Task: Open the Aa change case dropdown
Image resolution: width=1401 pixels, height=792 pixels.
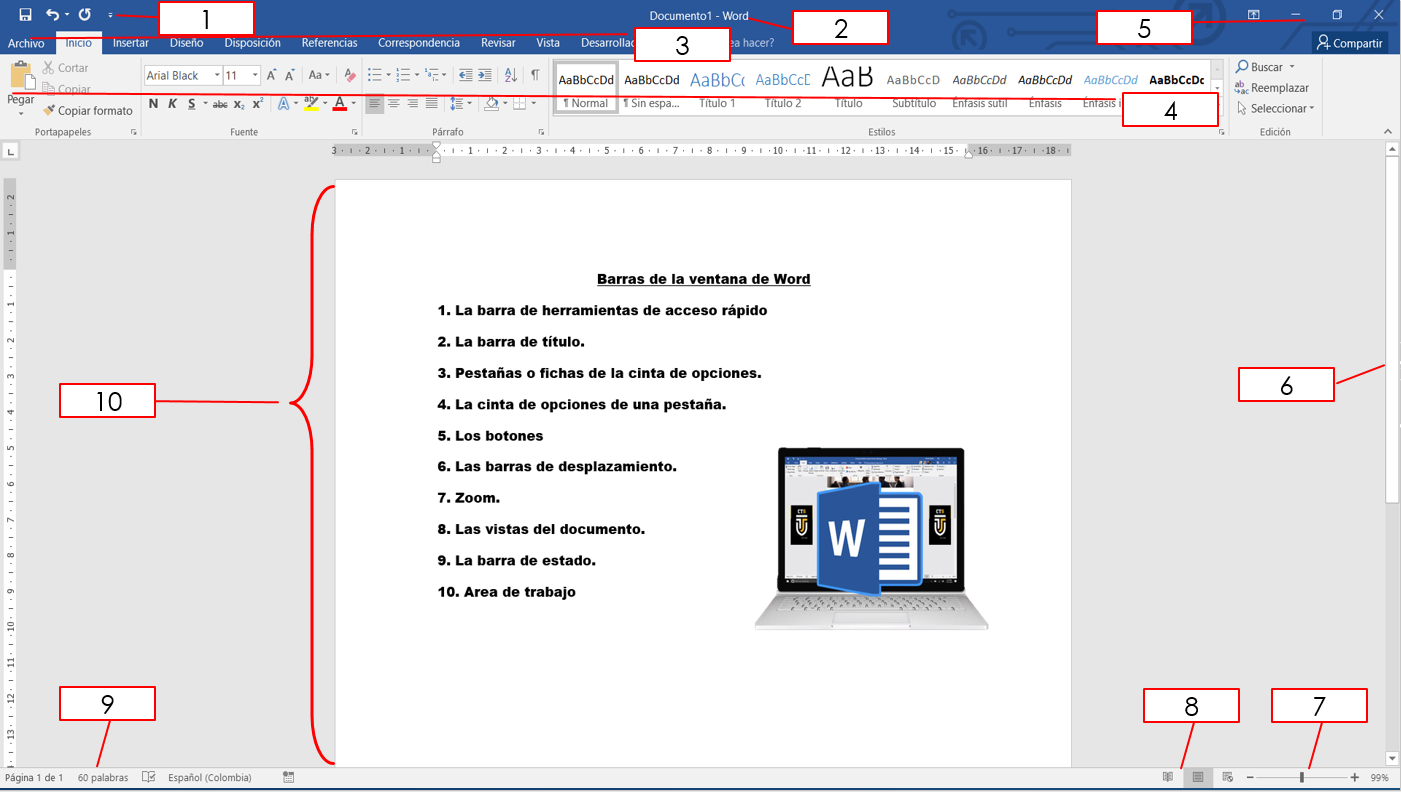Action: point(319,75)
